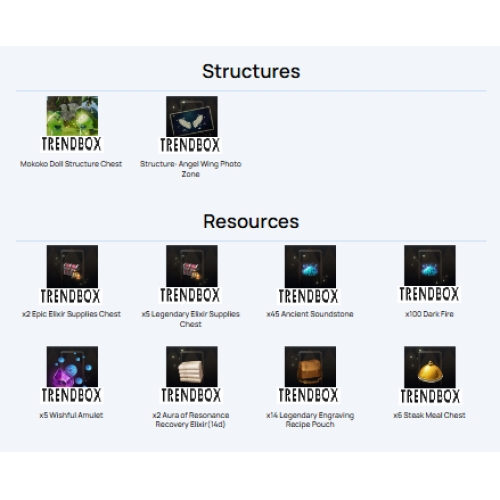
Task: Click Structure- Angel Wing Photo Zone text
Action: click(x=190, y=169)
